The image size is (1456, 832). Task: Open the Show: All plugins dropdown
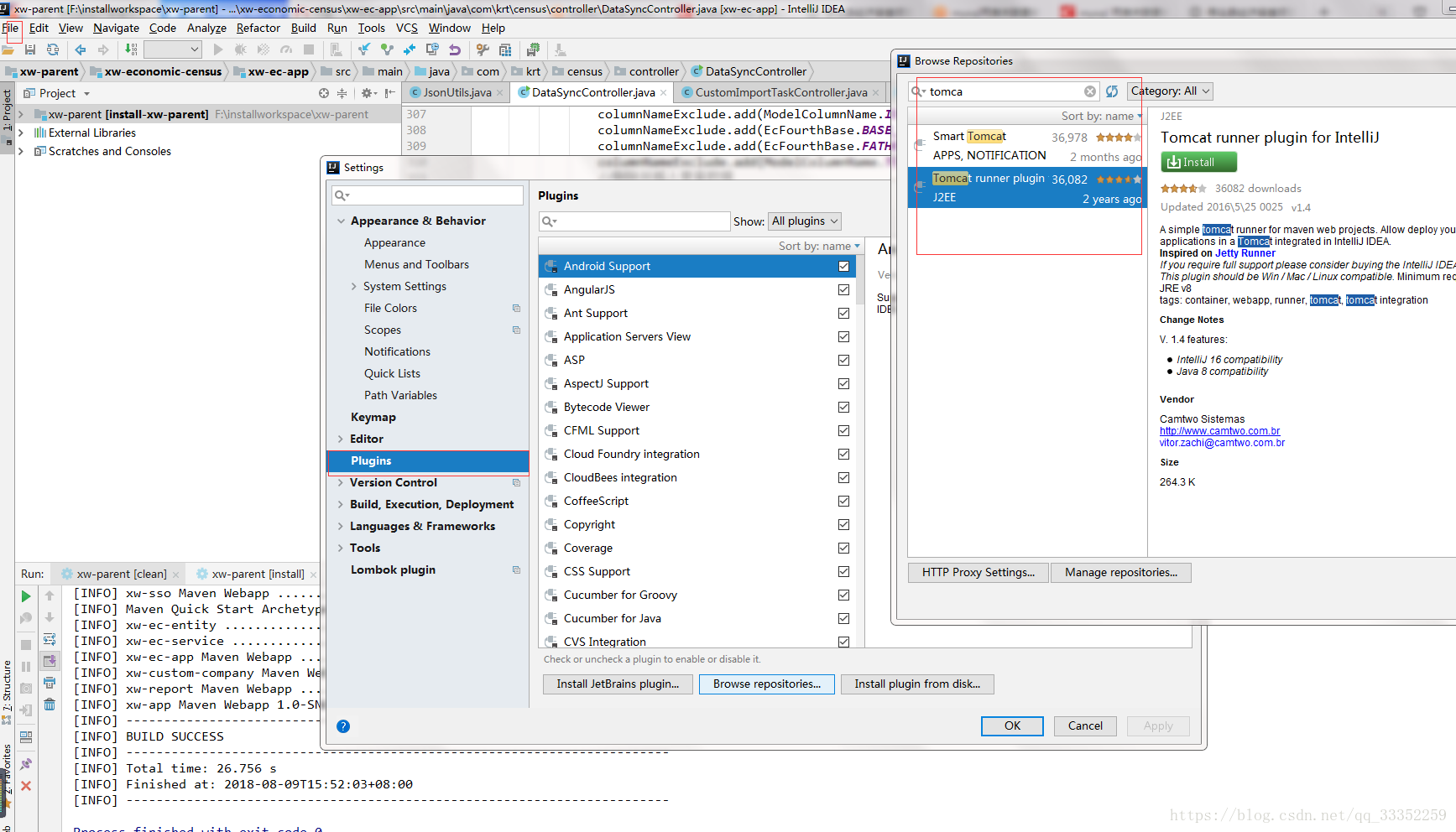click(x=804, y=221)
